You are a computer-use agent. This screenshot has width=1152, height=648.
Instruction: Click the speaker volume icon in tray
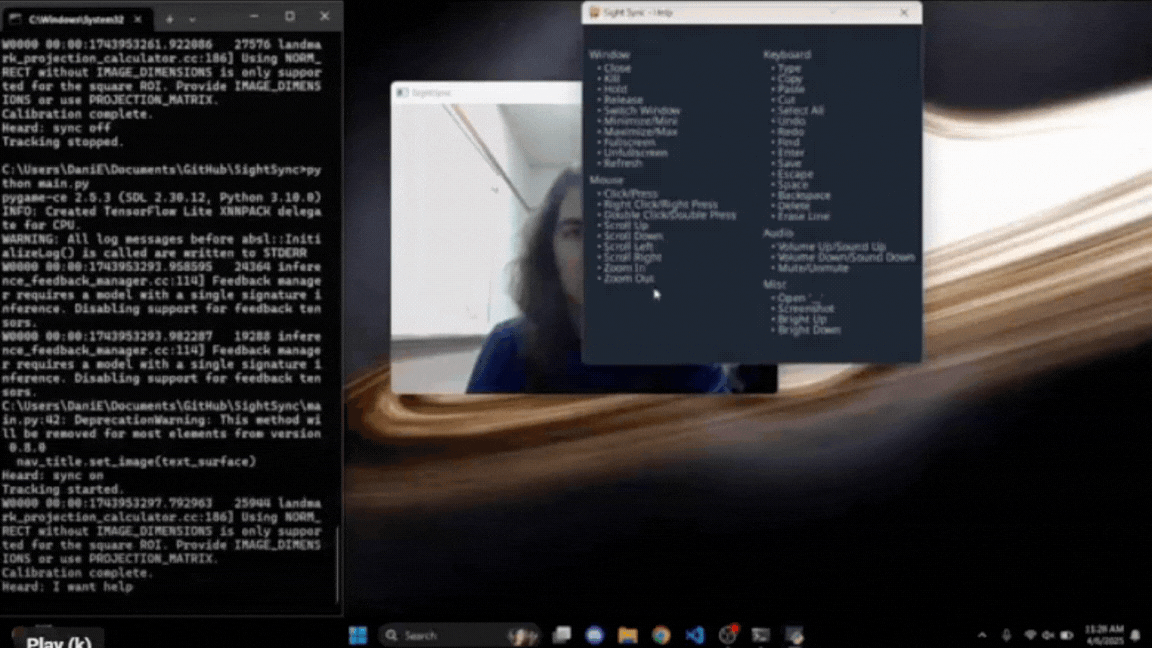(1048, 635)
